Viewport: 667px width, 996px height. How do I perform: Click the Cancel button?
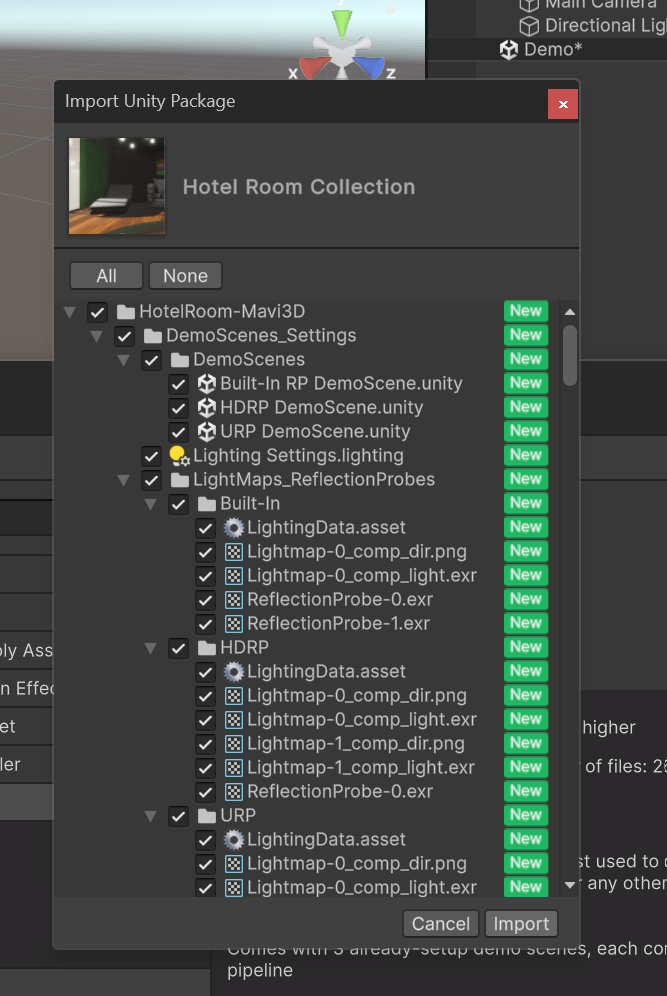click(x=441, y=924)
